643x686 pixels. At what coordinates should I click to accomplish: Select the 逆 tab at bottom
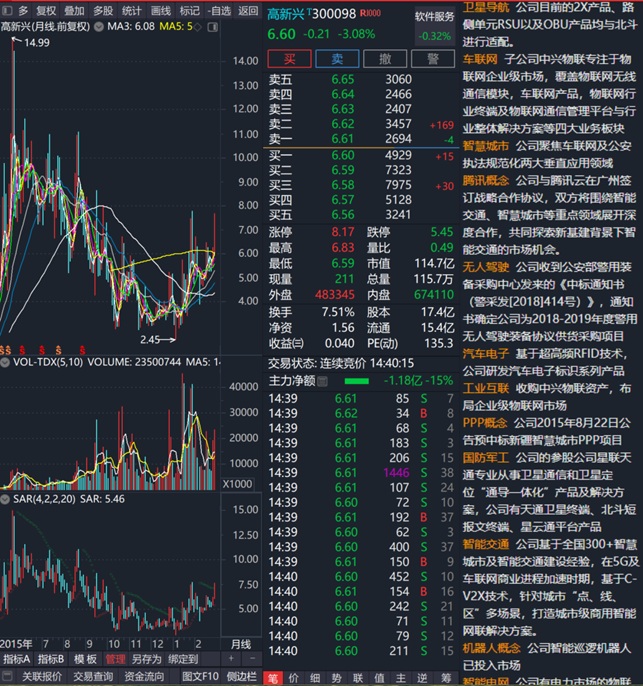[x=422, y=679]
